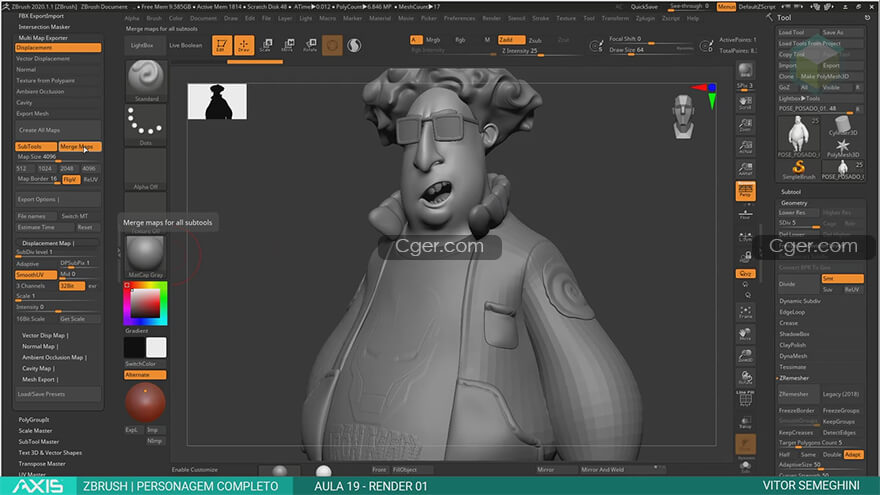Click the Zoom document icon
The width and height of the screenshot is (880, 495).
[745, 125]
